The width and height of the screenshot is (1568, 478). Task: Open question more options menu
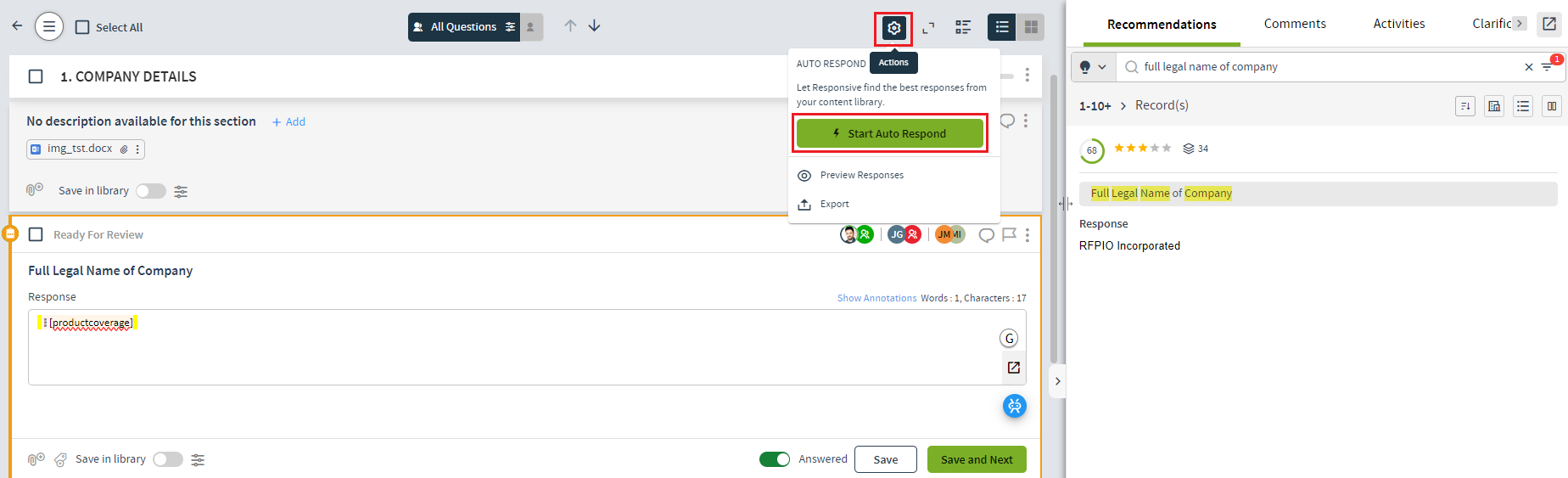point(1027,234)
